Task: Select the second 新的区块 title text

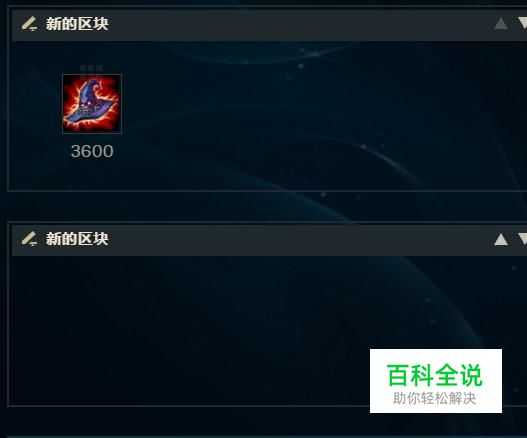Action: pyautogui.click(x=77, y=239)
